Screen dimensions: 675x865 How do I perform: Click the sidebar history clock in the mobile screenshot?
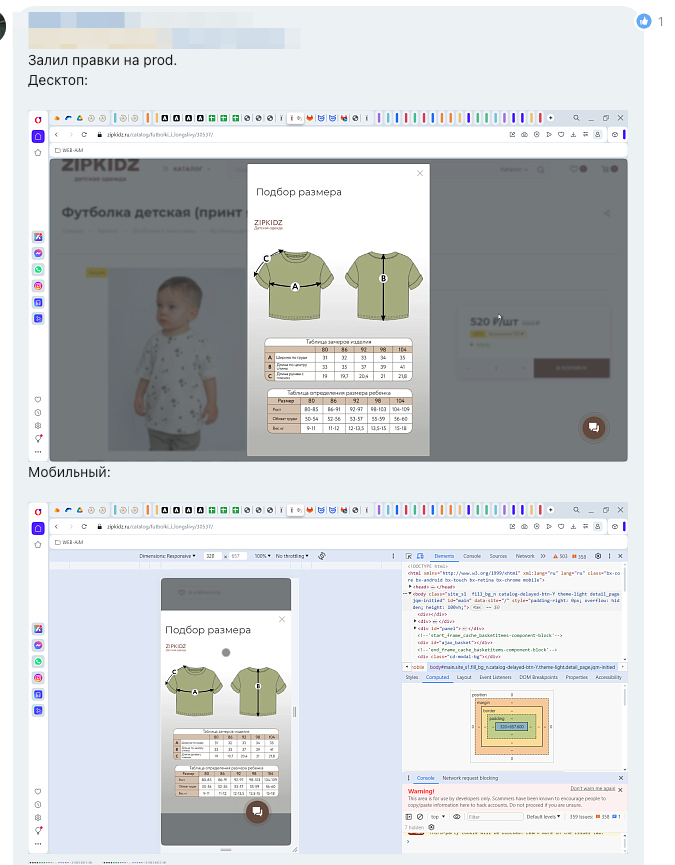pos(38,805)
